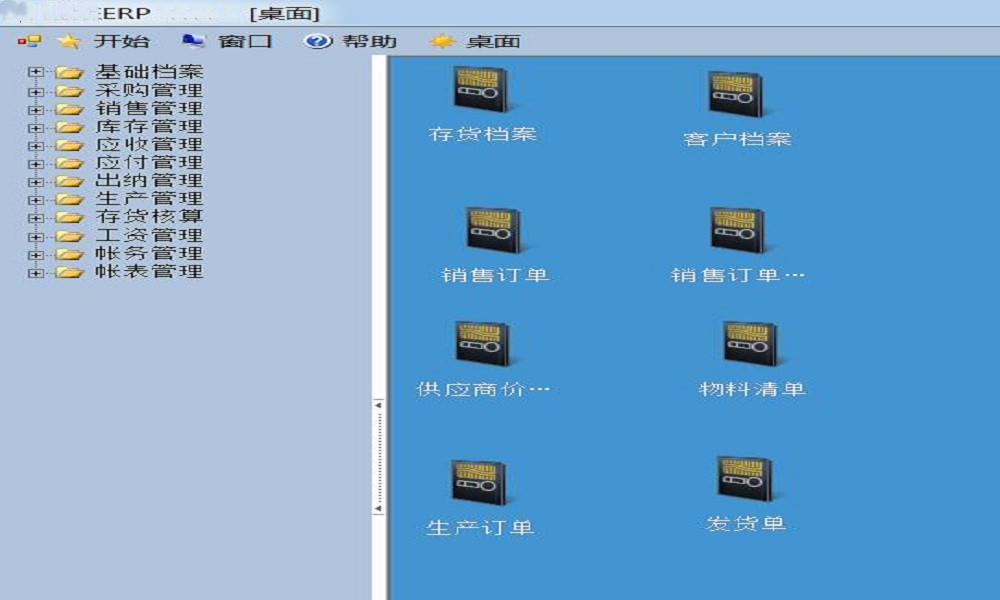1000x600 pixels.
Task: Expand the 帐表管理 tree node
Action: pos(36,272)
